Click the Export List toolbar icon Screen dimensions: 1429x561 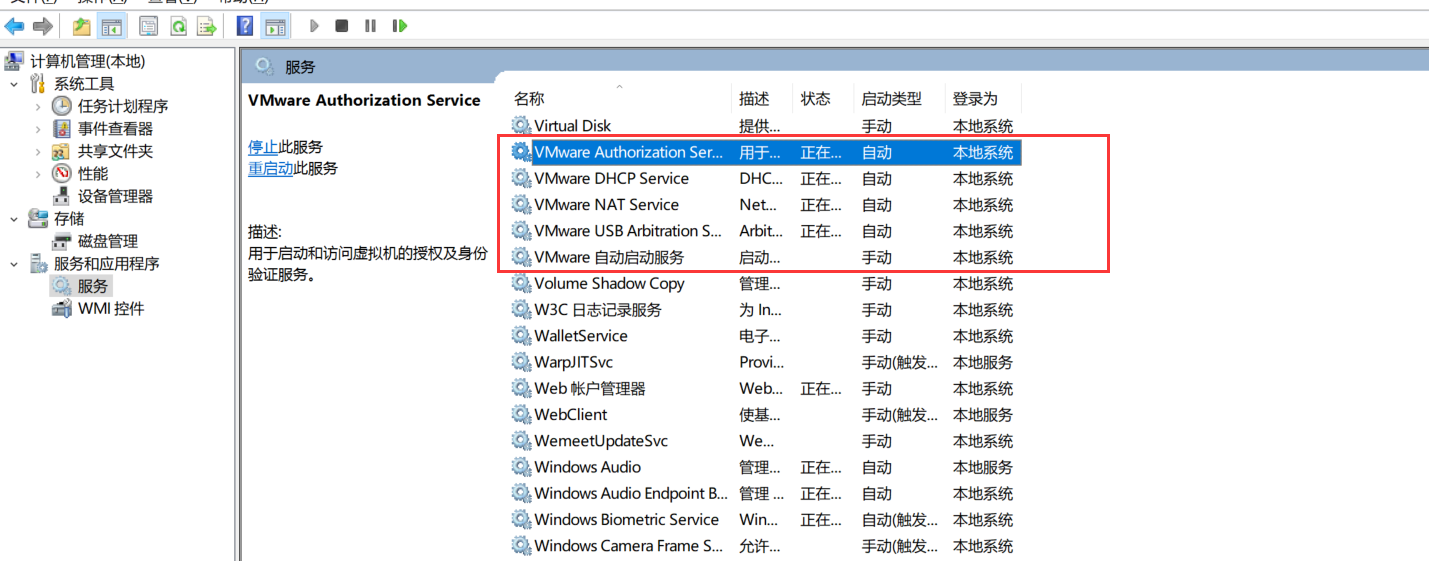tap(207, 26)
